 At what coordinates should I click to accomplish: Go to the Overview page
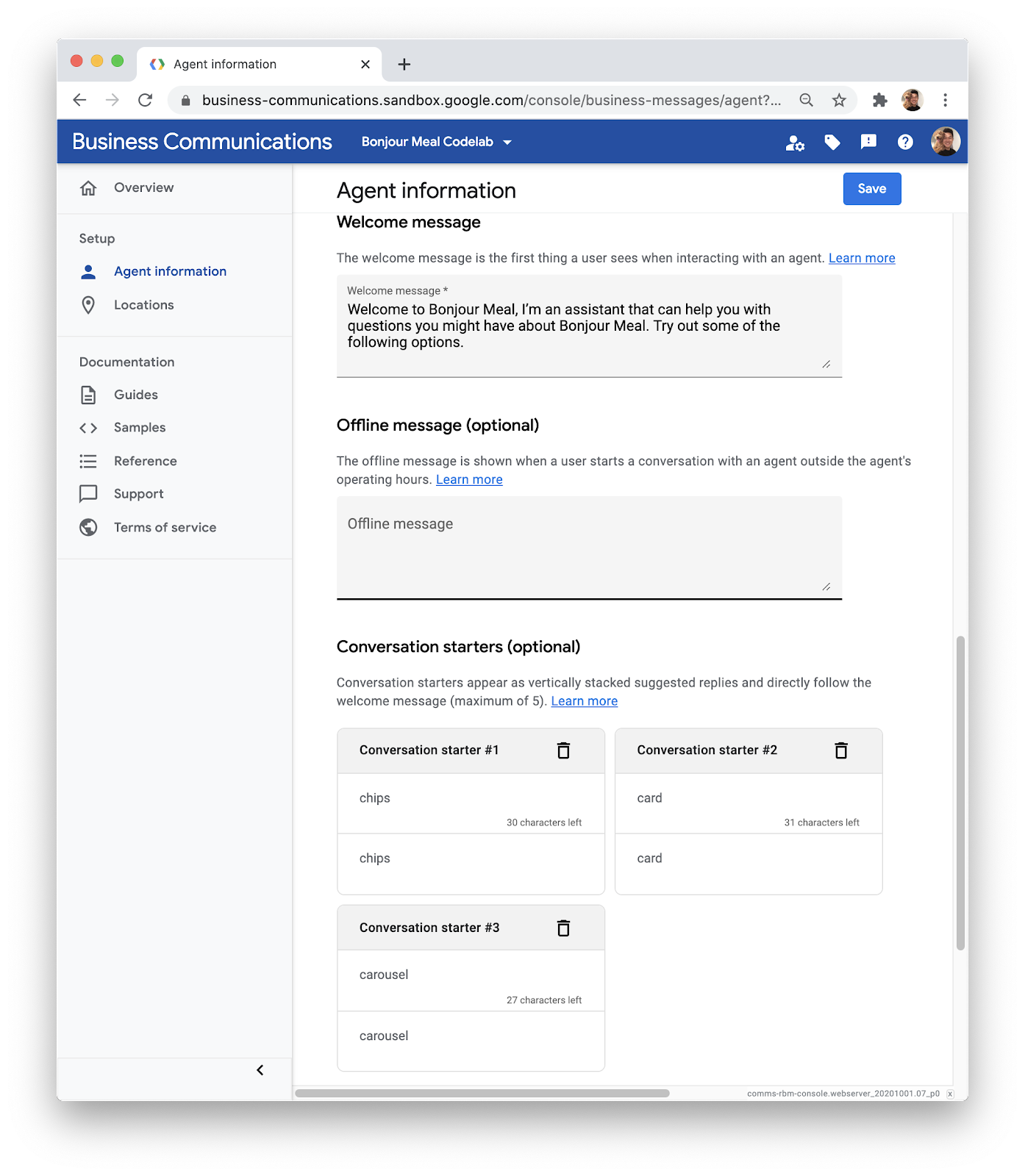(x=143, y=187)
